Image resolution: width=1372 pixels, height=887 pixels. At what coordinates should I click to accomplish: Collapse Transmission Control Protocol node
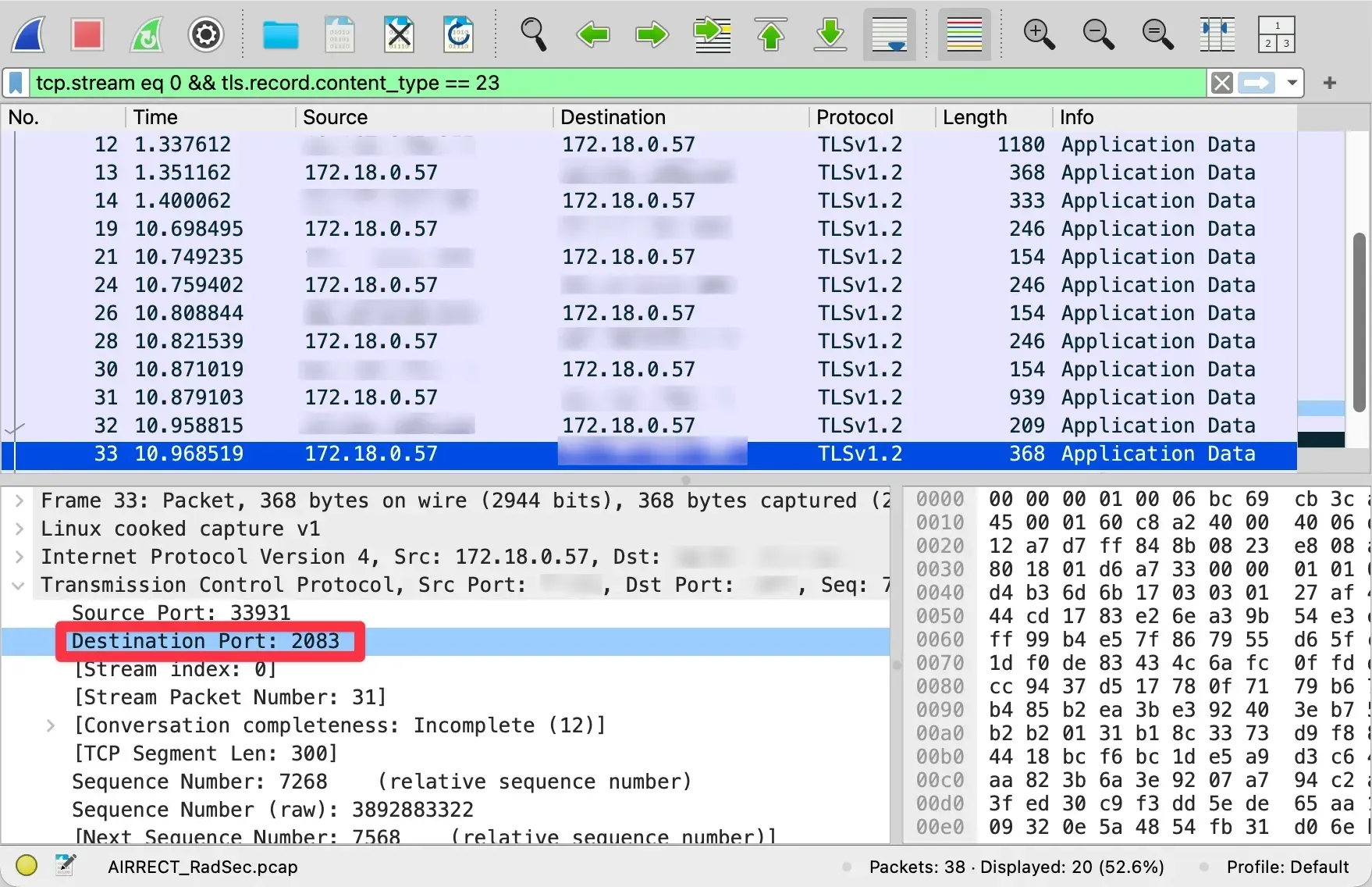coord(20,585)
